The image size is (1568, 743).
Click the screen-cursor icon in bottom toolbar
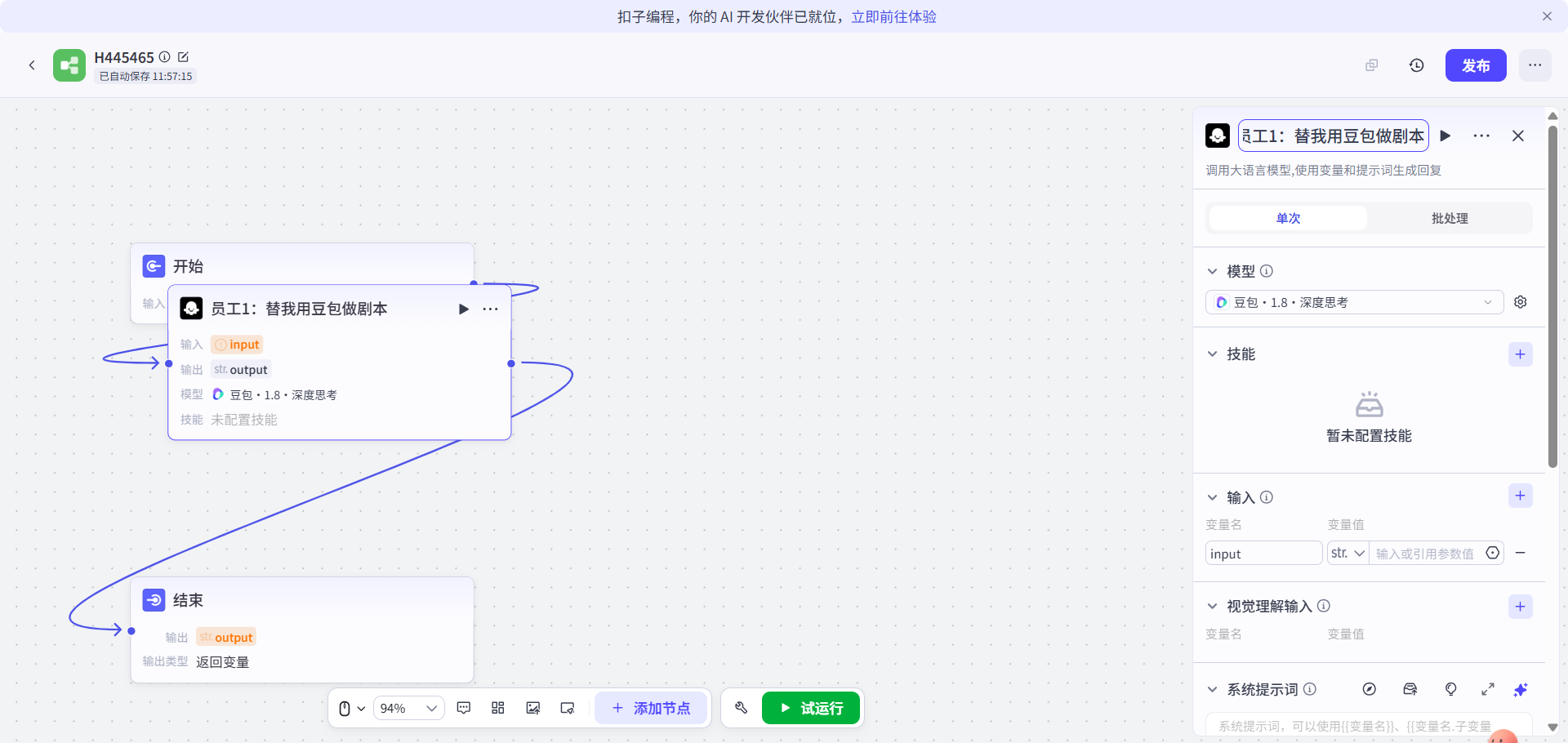pyautogui.click(x=568, y=708)
